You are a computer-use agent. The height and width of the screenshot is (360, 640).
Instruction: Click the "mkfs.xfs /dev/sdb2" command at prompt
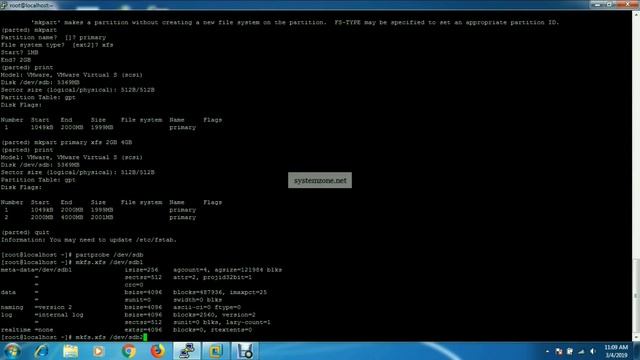pyautogui.click(x=109, y=337)
